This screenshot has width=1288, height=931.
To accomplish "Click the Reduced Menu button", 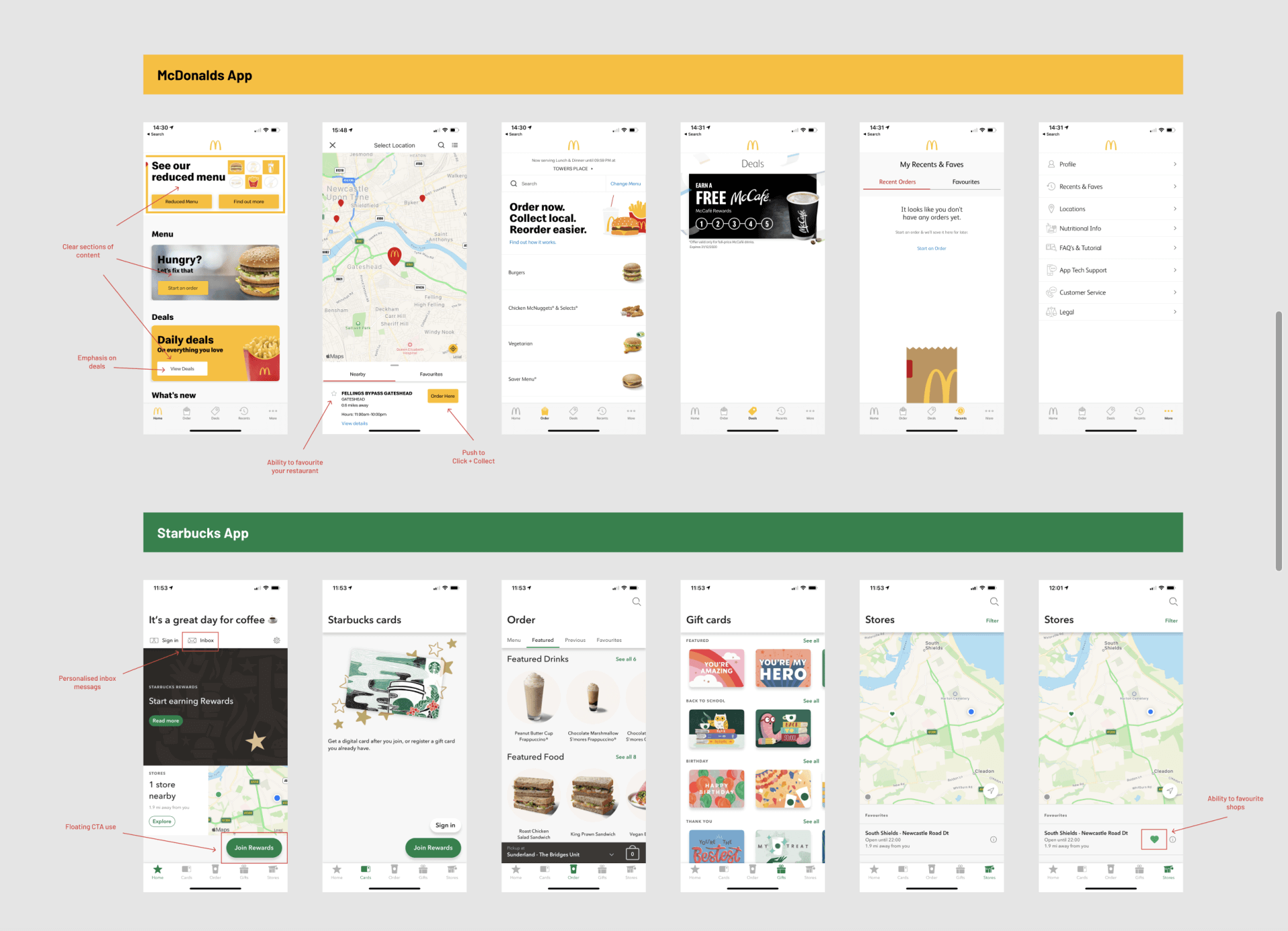I will click(182, 201).
